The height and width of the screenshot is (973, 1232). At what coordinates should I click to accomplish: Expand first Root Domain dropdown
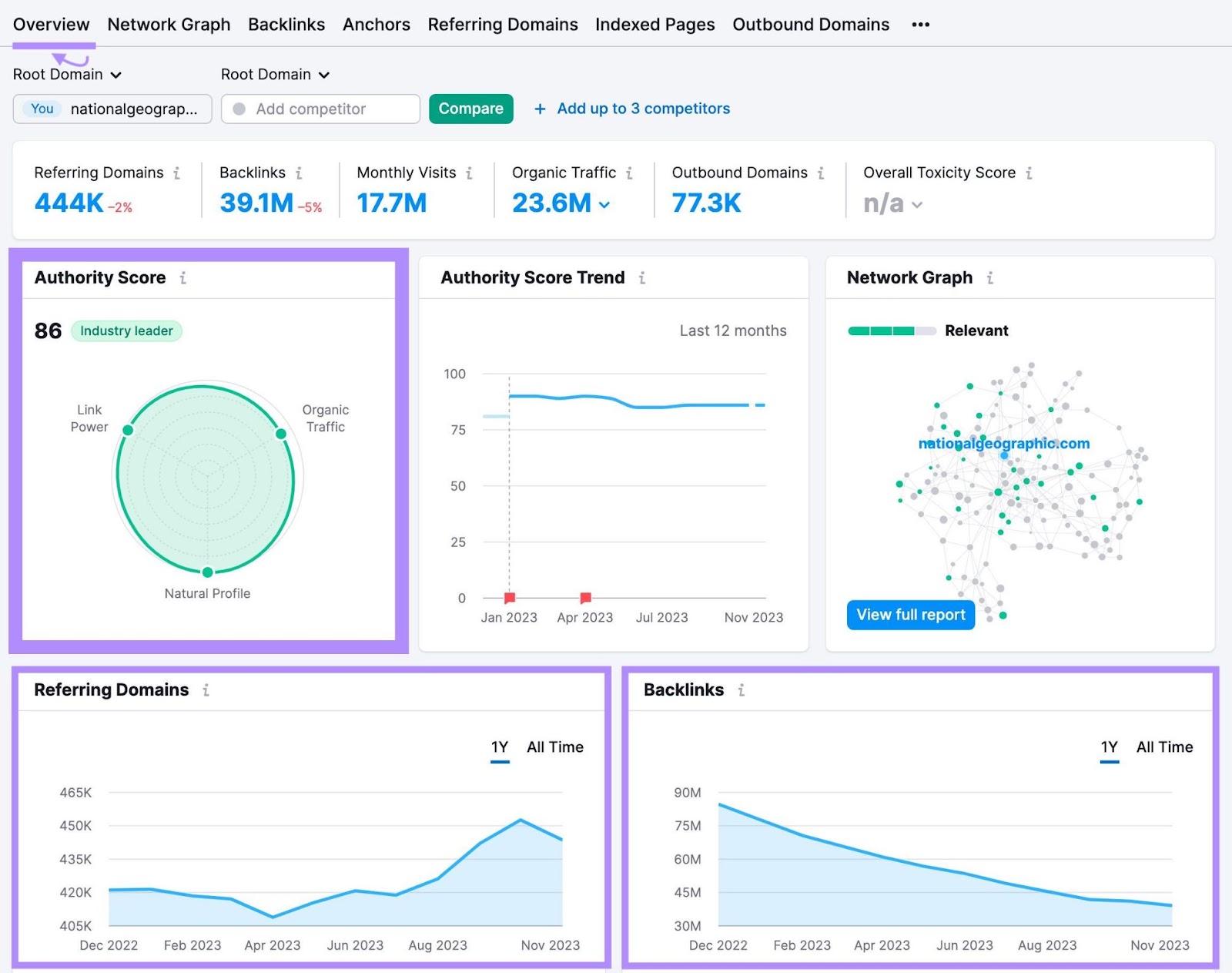pos(67,75)
